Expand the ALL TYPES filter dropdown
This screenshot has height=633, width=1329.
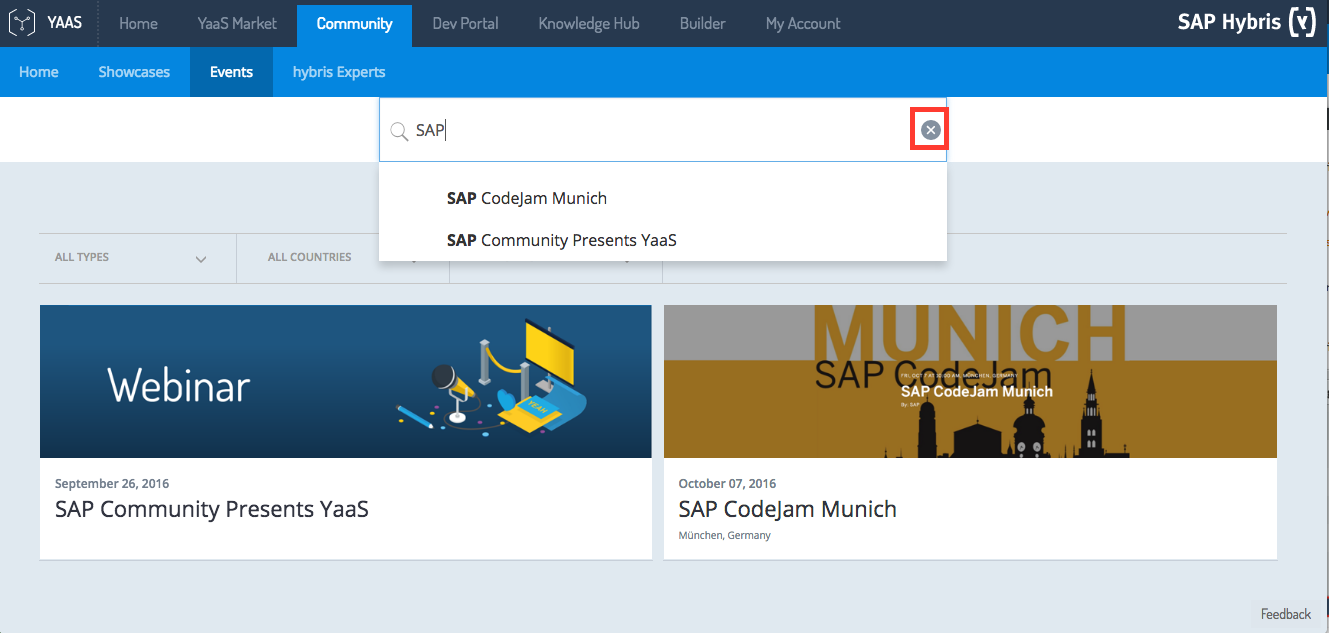pyautogui.click(x=138, y=258)
